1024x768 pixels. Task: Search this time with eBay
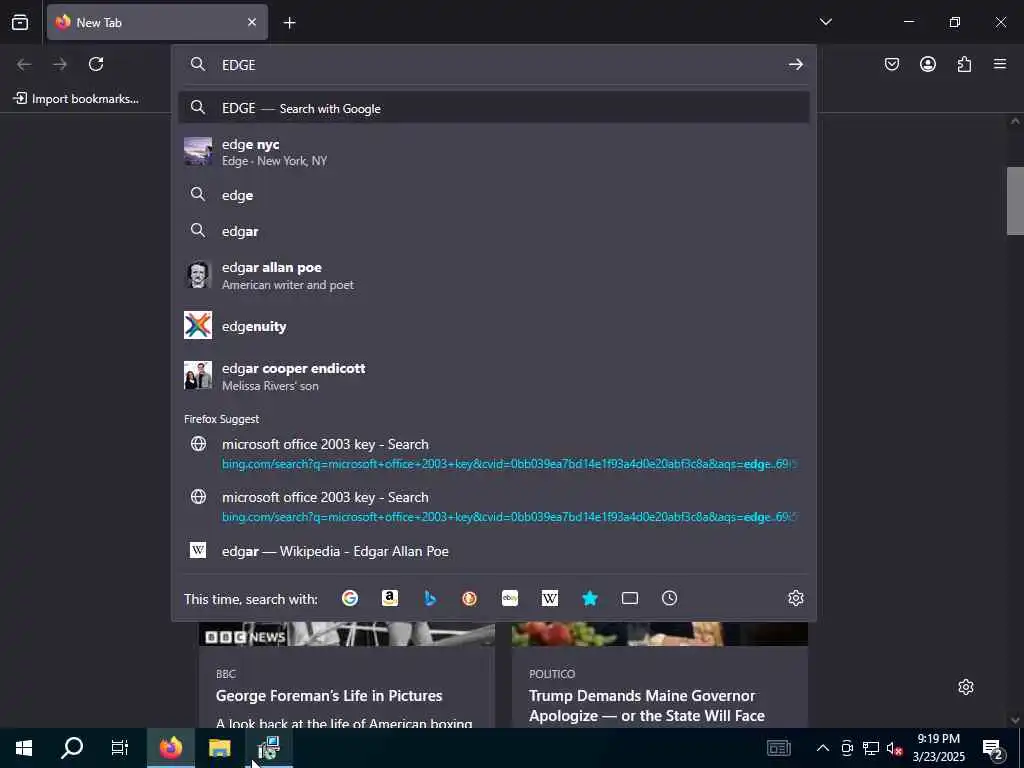coord(509,598)
